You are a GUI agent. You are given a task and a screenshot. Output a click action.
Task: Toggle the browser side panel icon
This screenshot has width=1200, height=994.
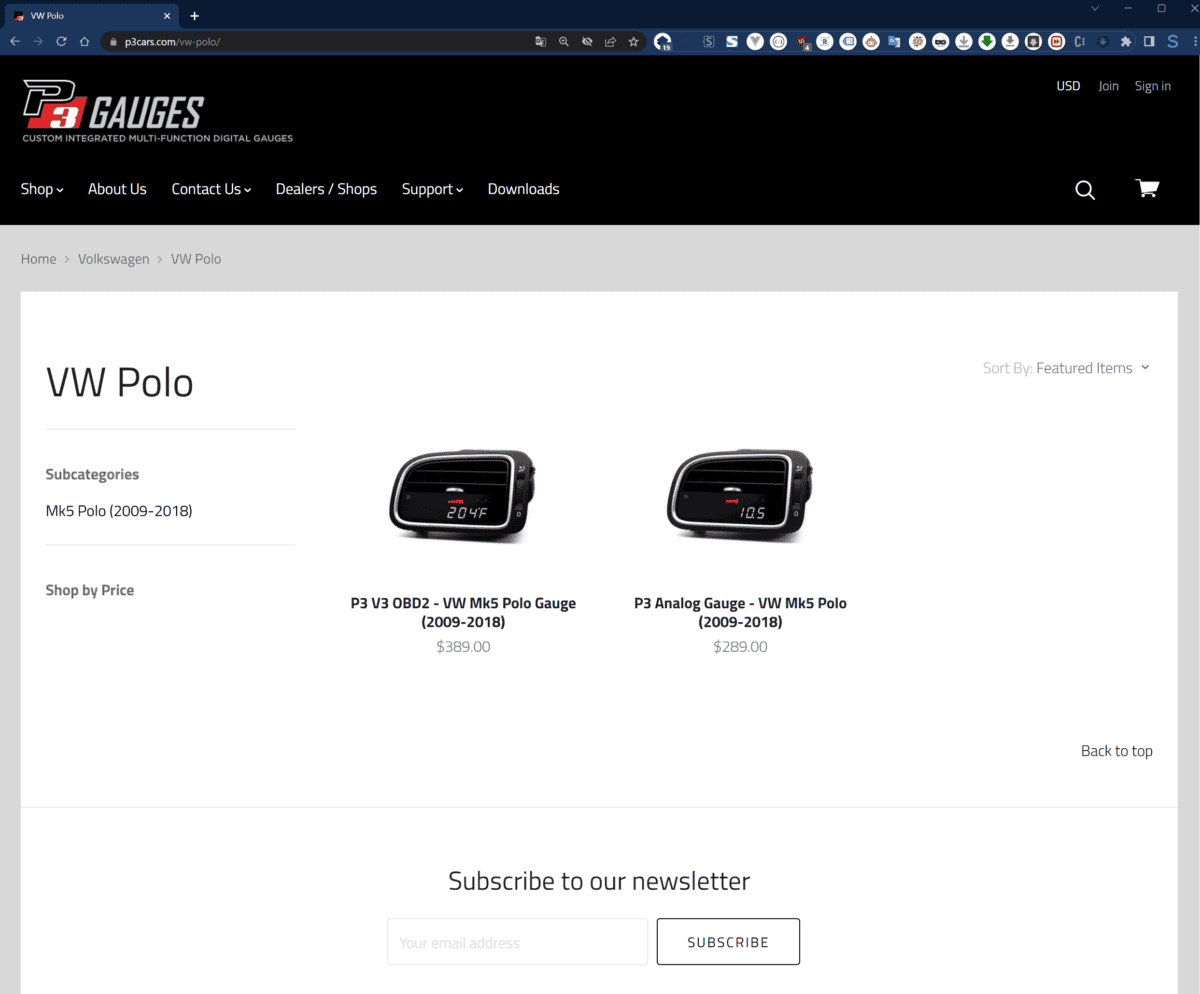click(1149, 42)
